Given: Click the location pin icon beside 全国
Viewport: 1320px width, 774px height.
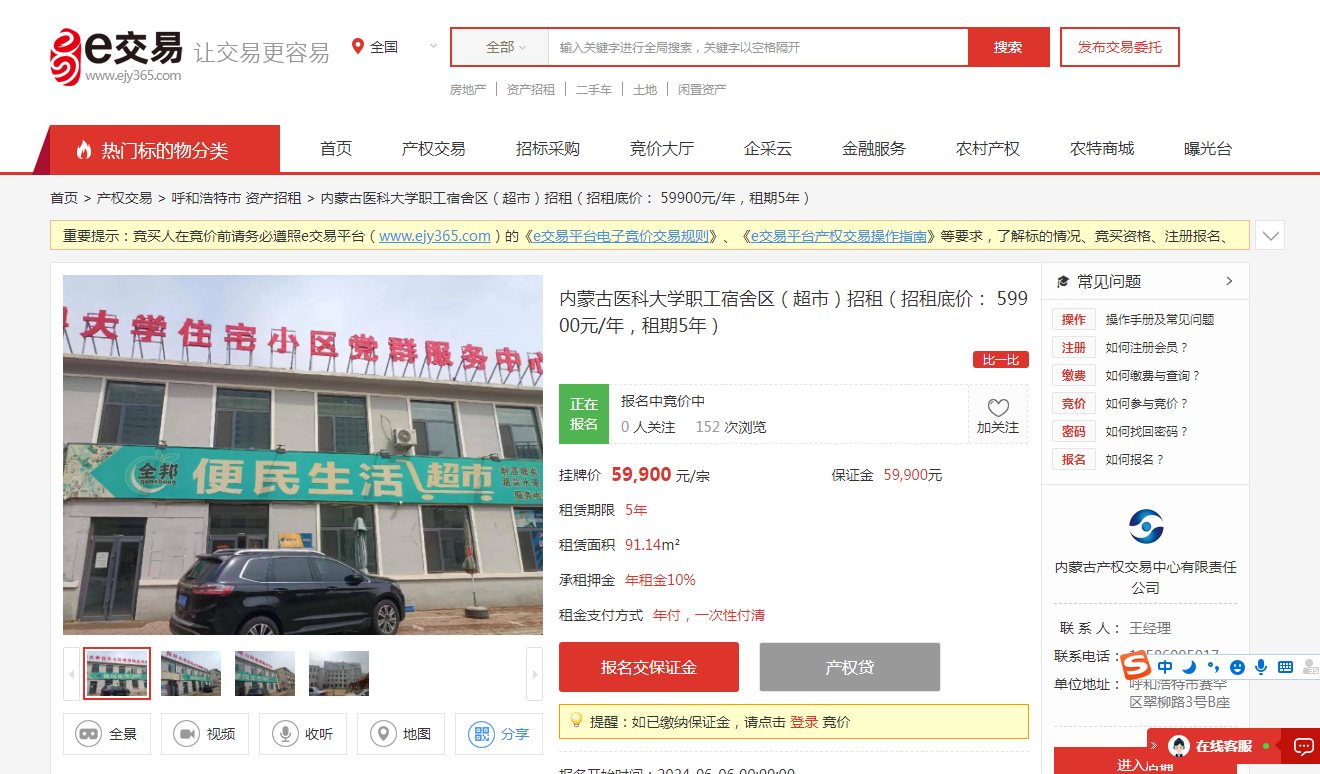Looking at the screenshot, I should tap(358, 46).
